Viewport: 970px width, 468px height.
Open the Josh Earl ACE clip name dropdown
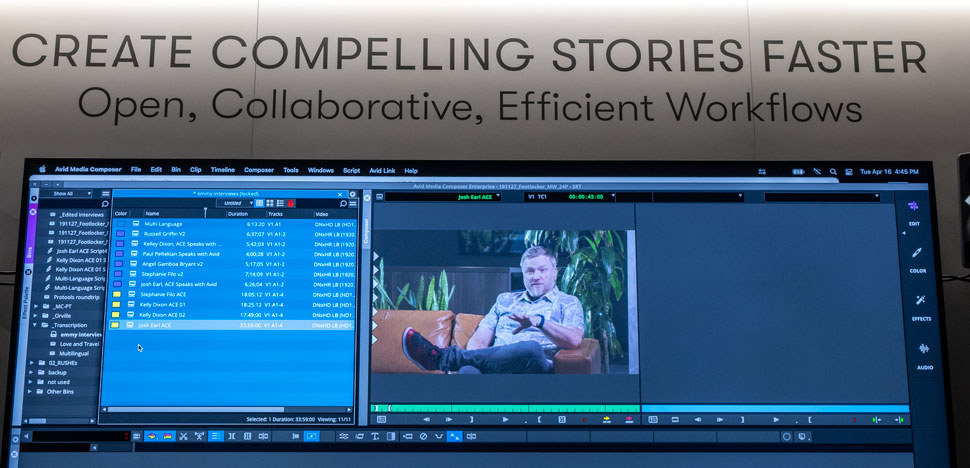point(443,197)
